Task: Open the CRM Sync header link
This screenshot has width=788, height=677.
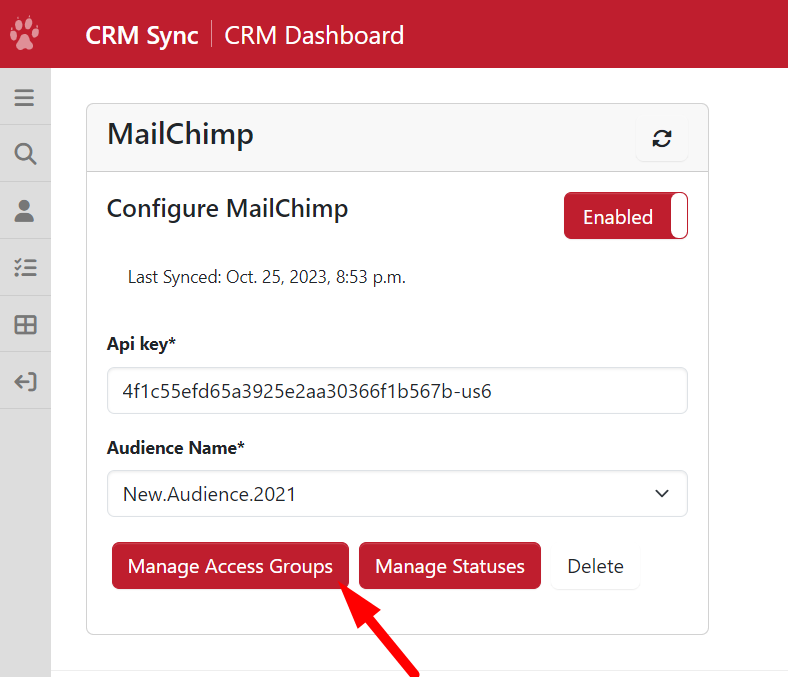Action: [142, 36]
